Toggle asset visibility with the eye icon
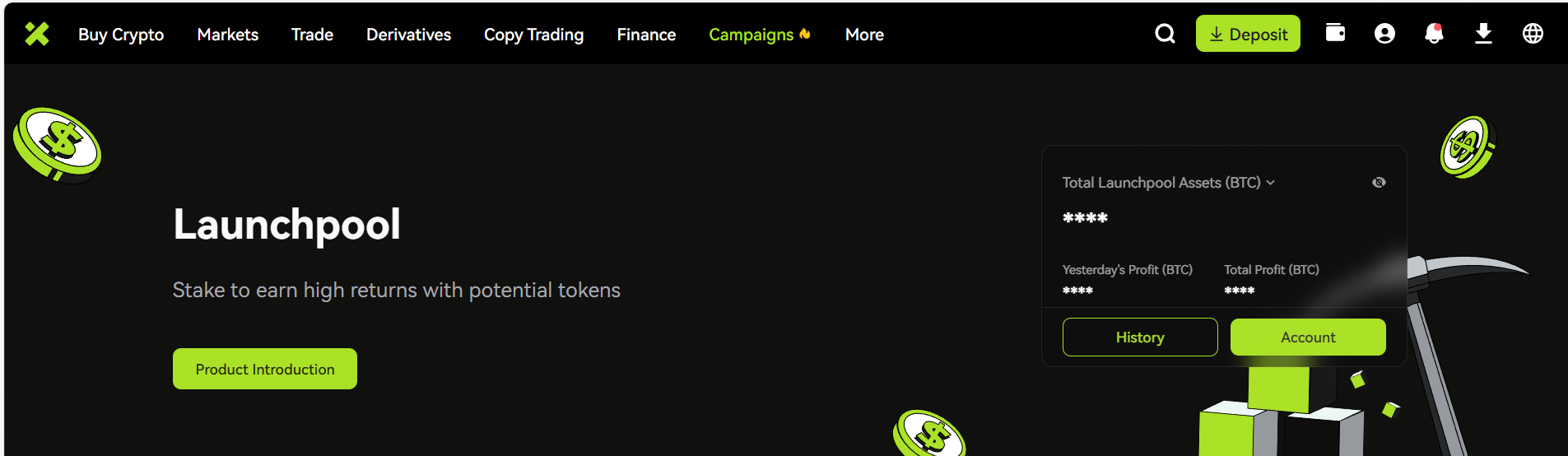The width and height of the screenshot is (1568, 456). [x=1379, y=183]
